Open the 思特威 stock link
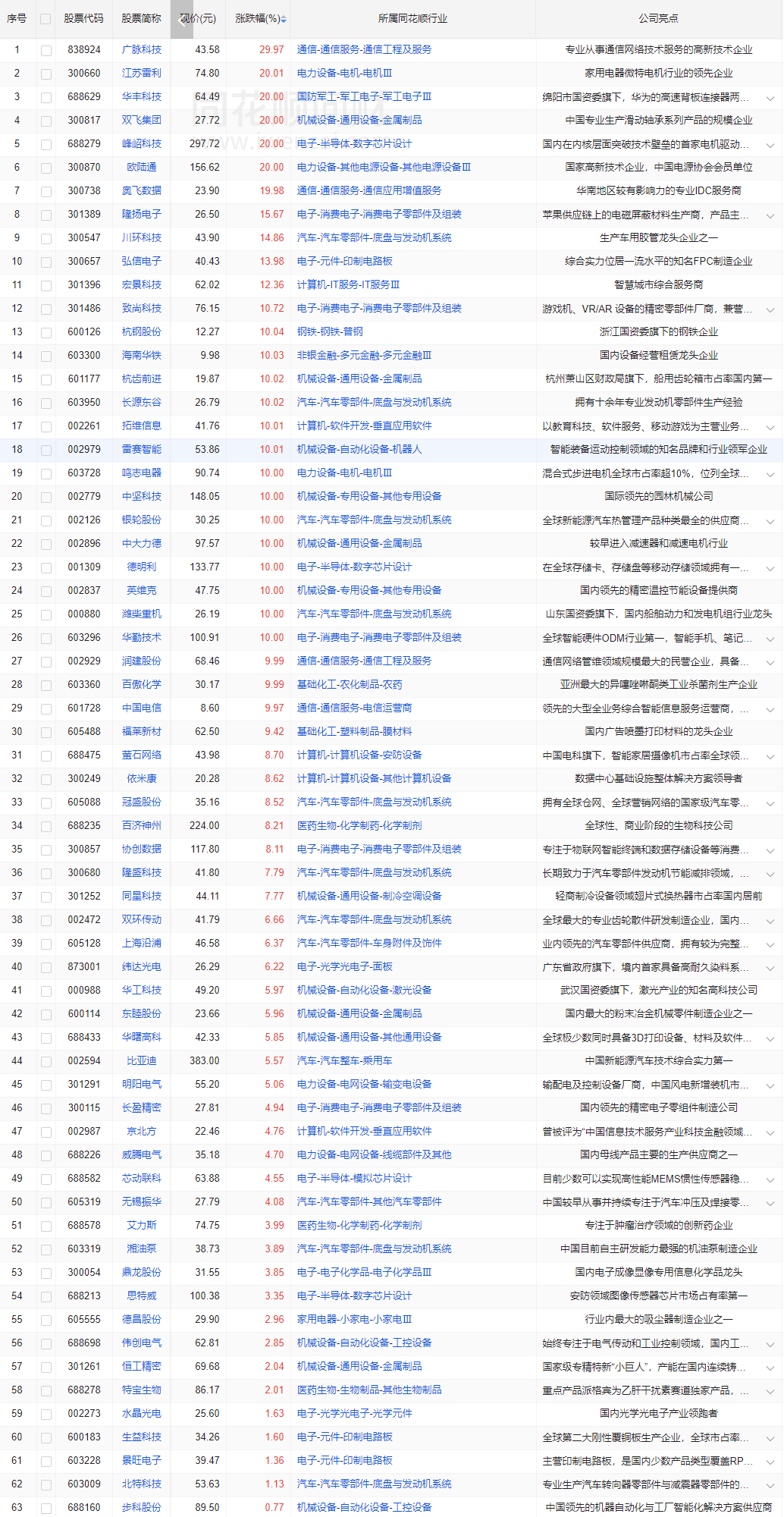 [x=142, y=1296]
